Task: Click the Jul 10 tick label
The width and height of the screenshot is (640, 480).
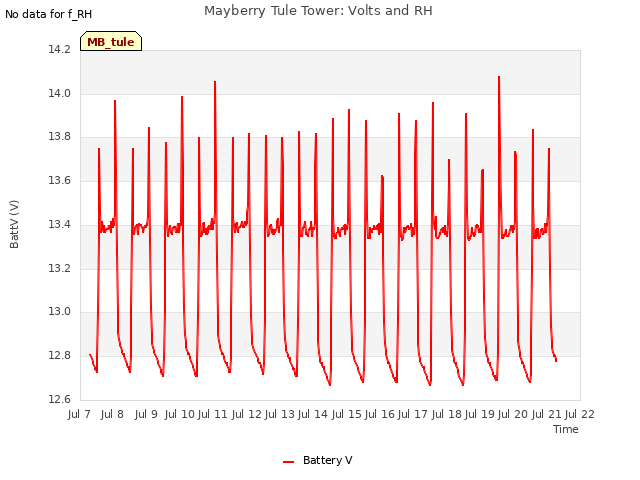Action: click(x=180, y=414)
